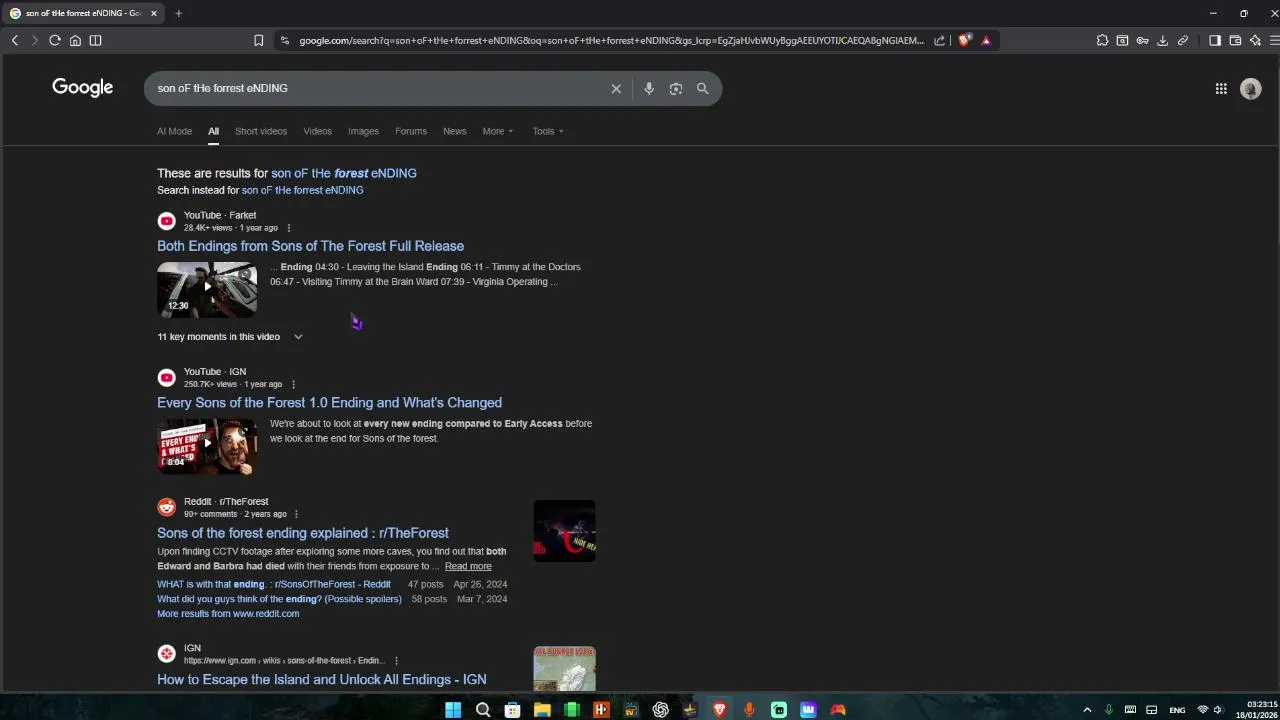Submit search with the magnifier icon
1280x720 pixels.
[702, 89]
